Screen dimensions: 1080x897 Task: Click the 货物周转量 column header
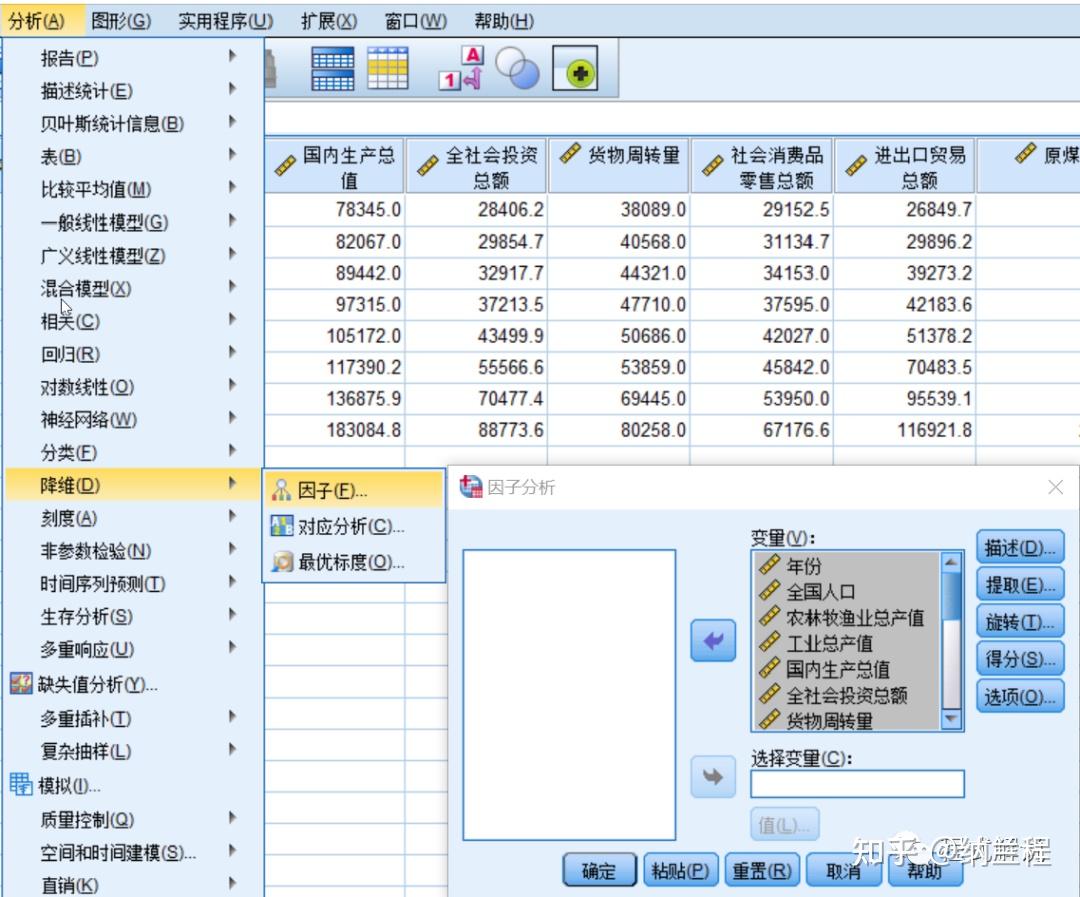619,166
